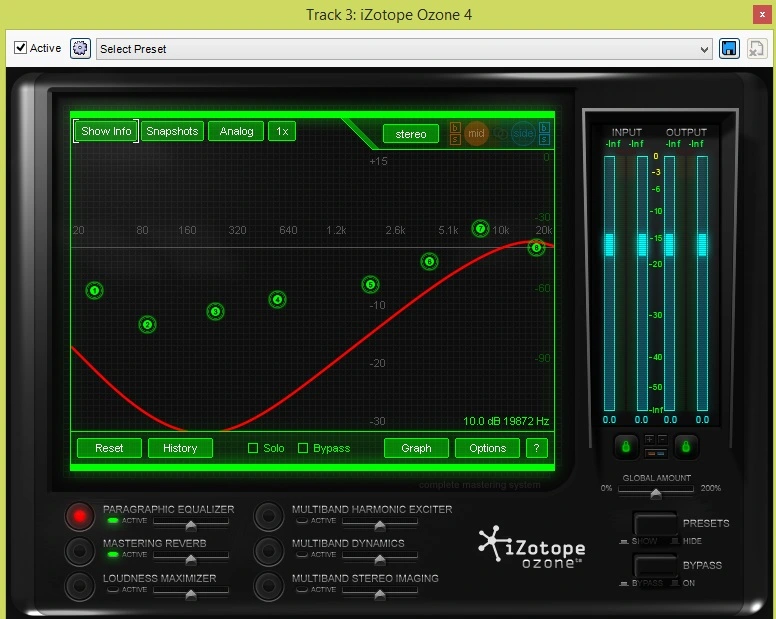This screenshot has width=776, height=619.
Task: Select EQ node 1
Action: 94,290
